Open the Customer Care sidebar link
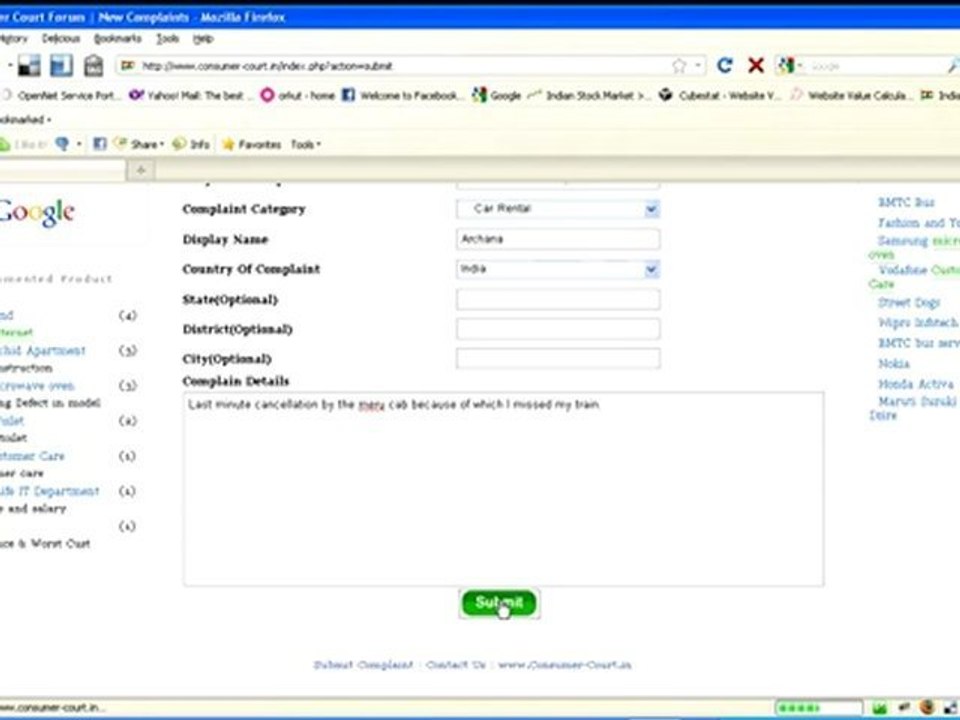The image size is (960, 720). coord(32,456)
